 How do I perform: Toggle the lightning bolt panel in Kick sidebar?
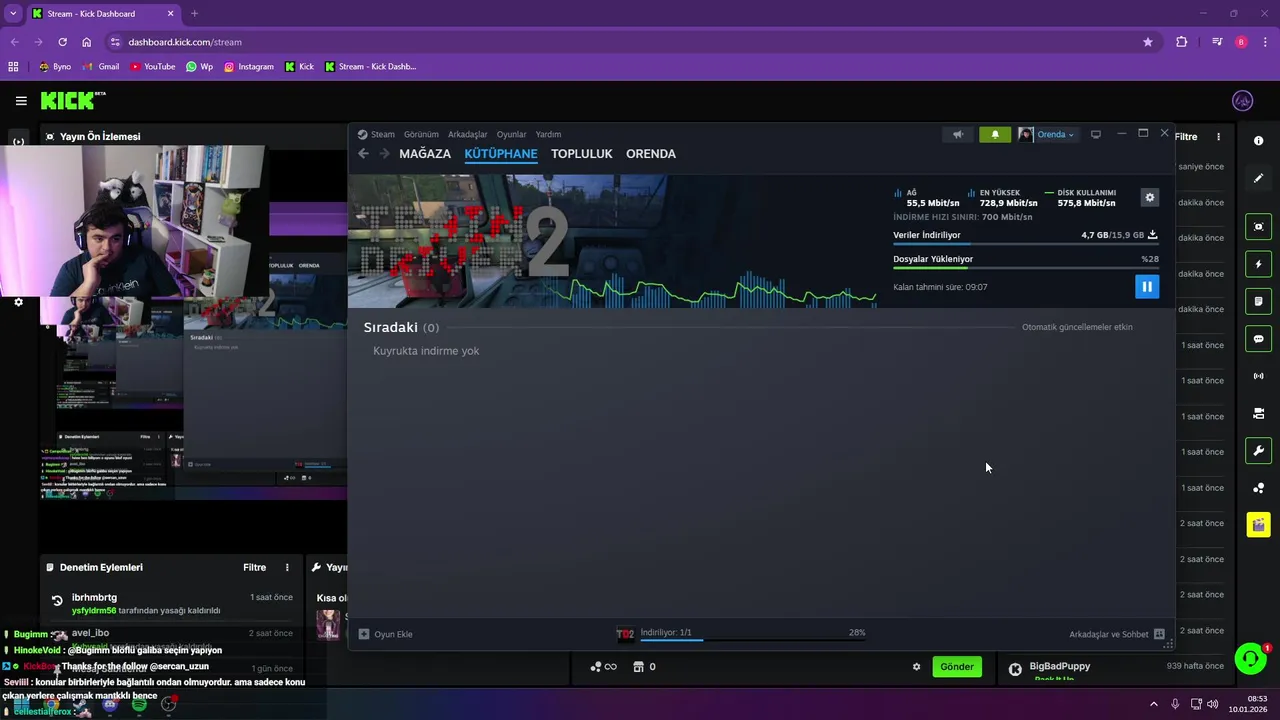coord(1259,264)
